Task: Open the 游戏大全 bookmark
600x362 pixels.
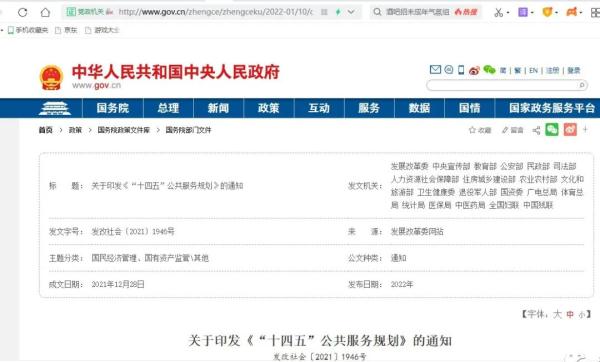Action: coord(102,30)
